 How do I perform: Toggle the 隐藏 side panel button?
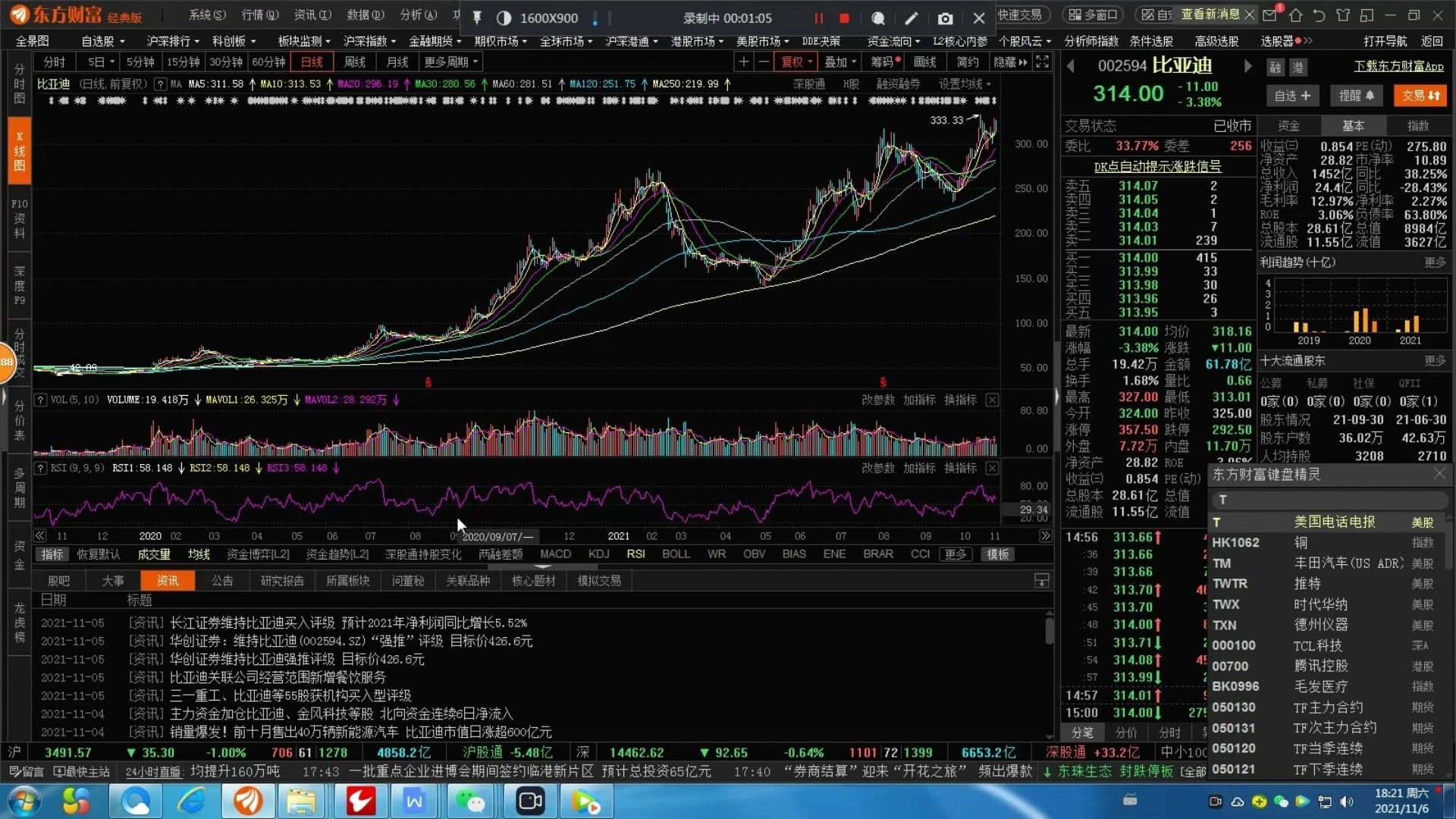click(x=1009, y=62)
